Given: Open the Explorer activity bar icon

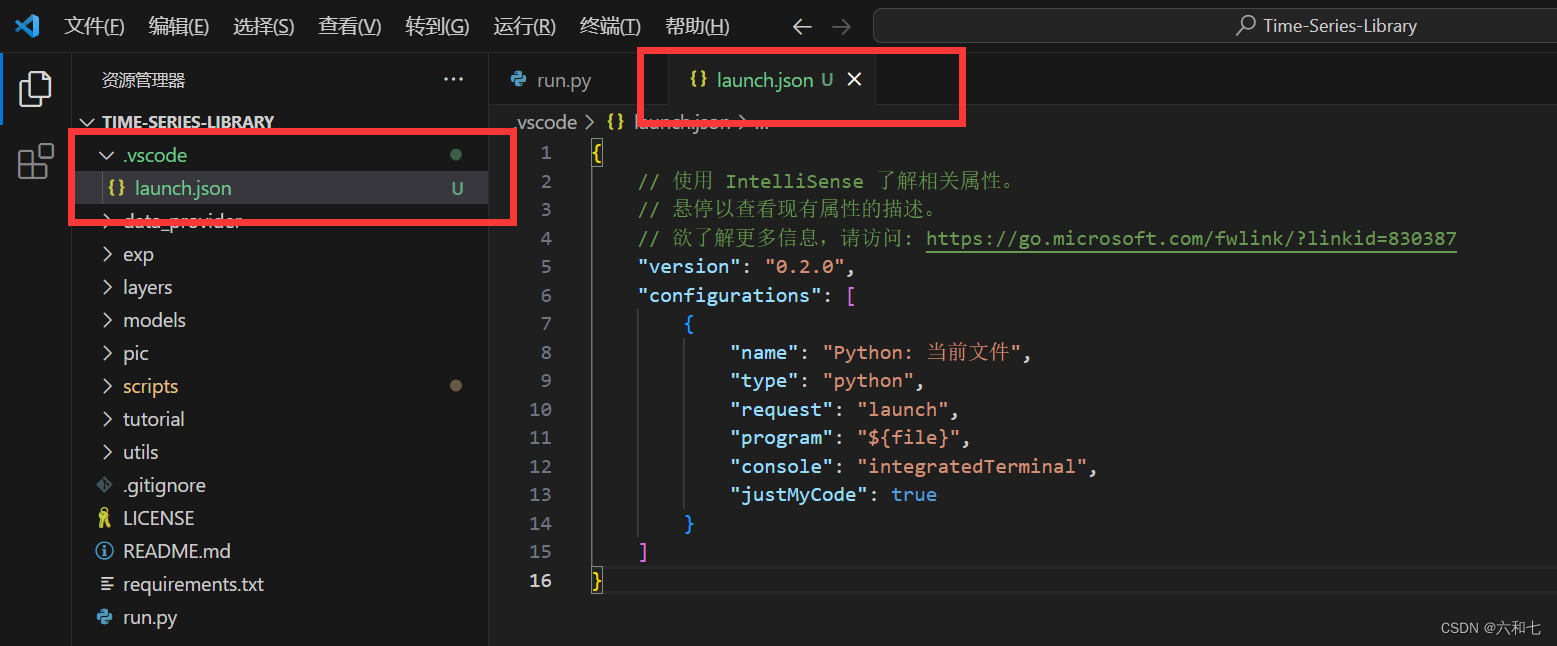Looking at the screenshot, I should click(x=35, y=88).
